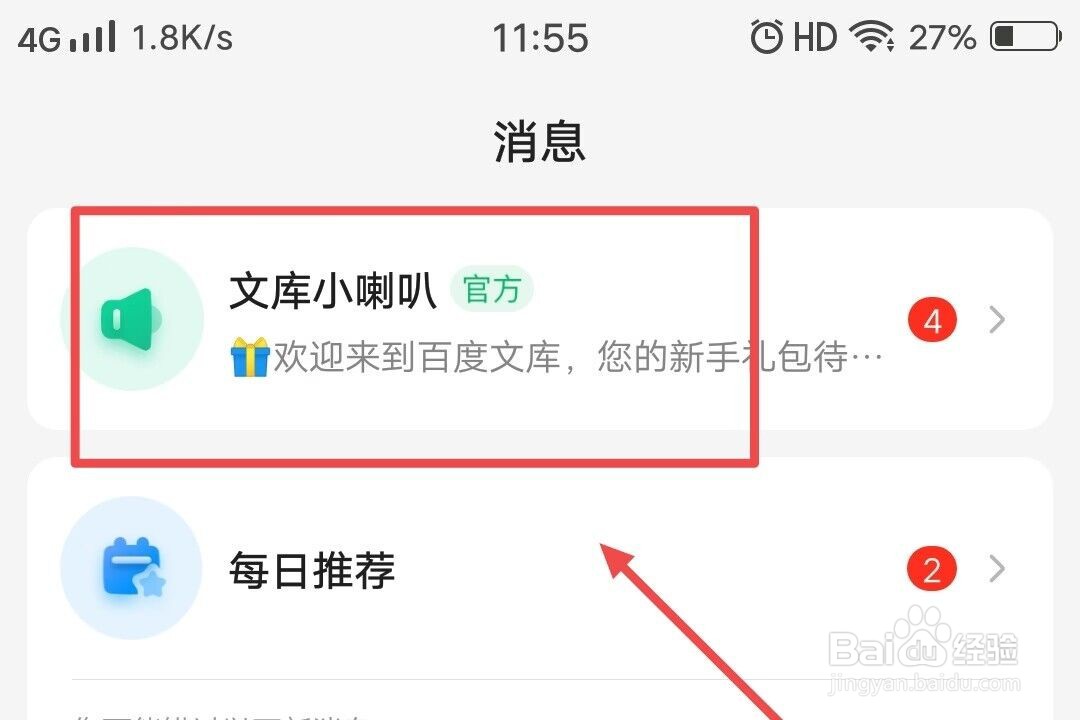
Task: Tap the 1.8K/s network speed indicator
Action: coord(183,37)
